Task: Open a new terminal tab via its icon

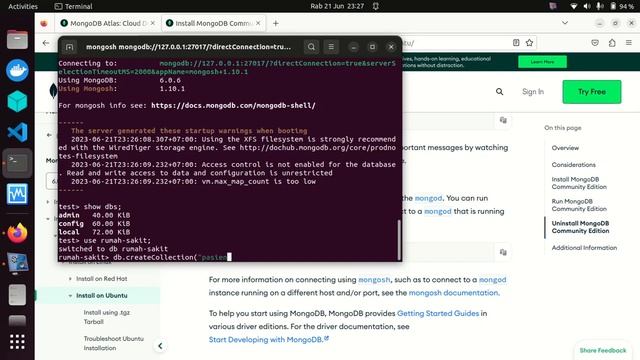Action: [x=69, y=47]
